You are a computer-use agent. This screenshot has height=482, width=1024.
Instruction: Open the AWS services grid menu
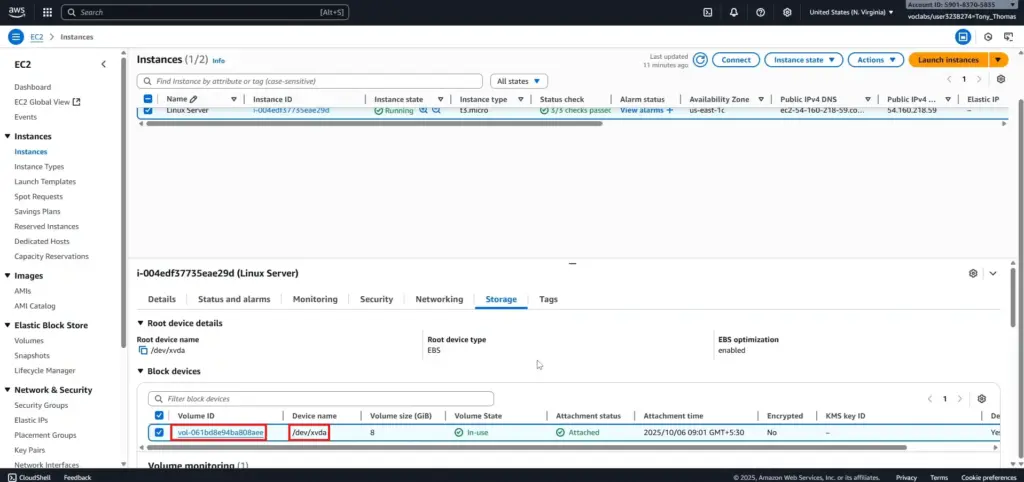[45, 12]
